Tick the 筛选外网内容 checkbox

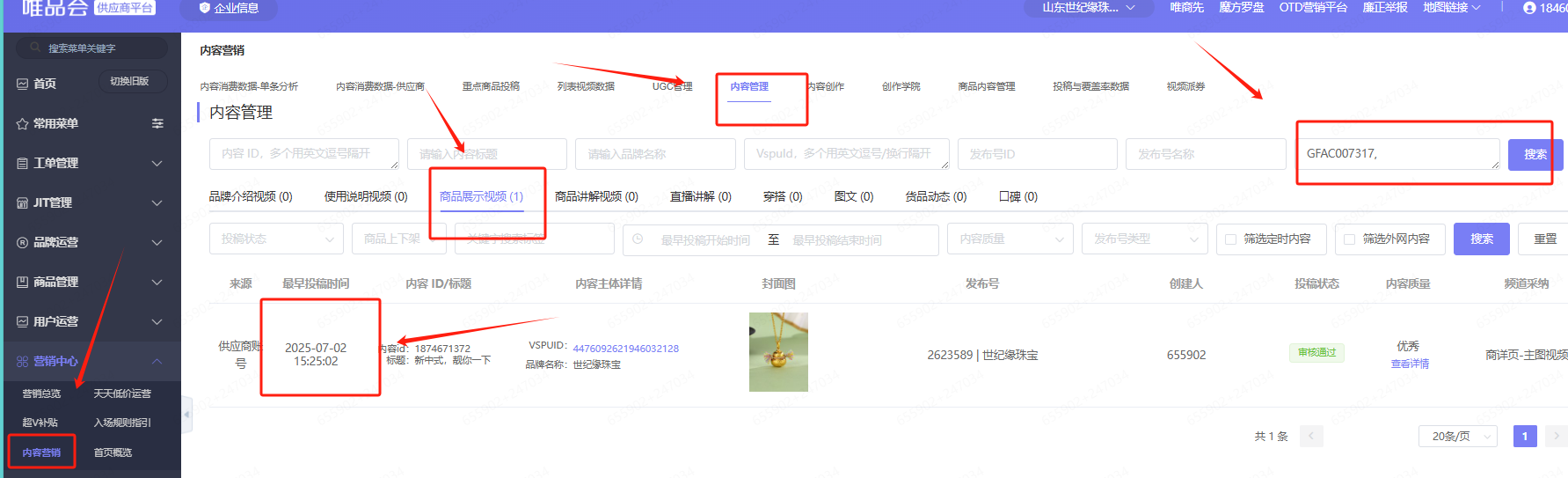pyautogui.click(x=1350, y=239)
